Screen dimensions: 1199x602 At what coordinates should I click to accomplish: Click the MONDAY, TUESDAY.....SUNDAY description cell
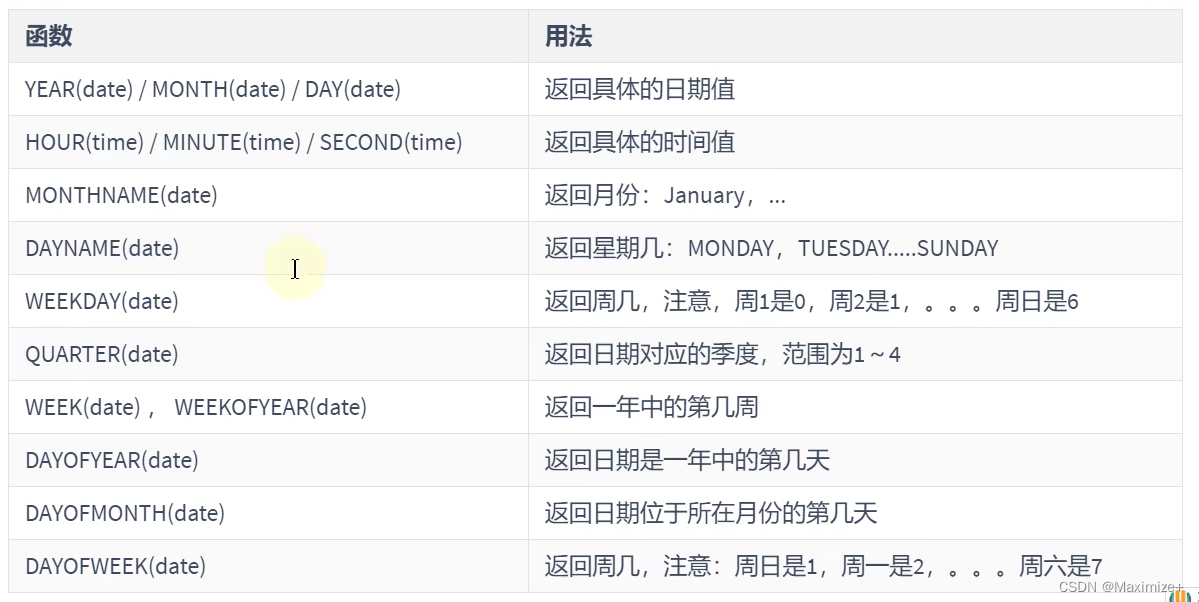coord(855,248)
